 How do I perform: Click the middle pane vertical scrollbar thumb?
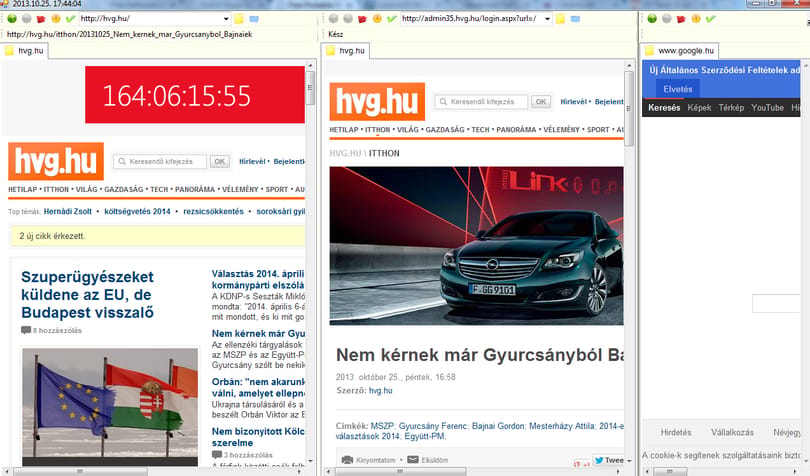[629, 109]
